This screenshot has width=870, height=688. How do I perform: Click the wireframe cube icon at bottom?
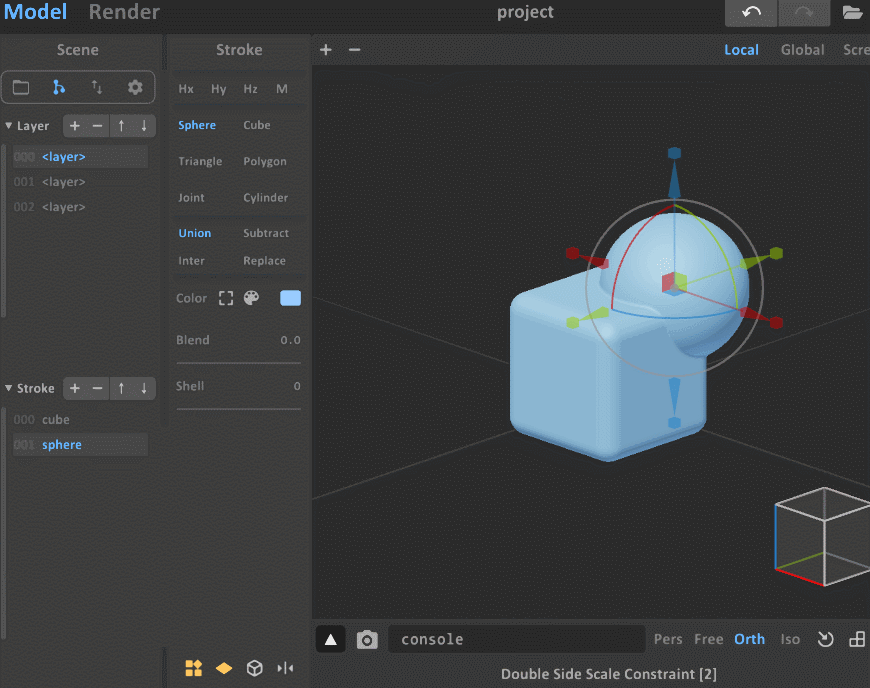click(x=255, y=668)
